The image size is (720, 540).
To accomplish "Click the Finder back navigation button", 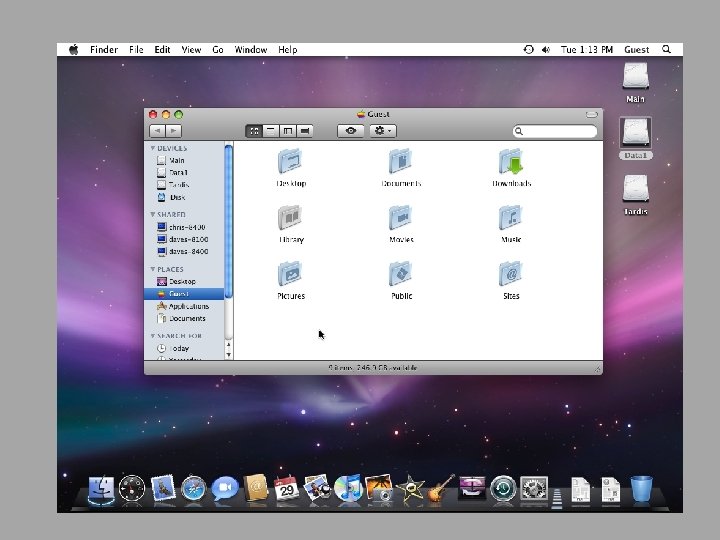I will click(157, 131).
